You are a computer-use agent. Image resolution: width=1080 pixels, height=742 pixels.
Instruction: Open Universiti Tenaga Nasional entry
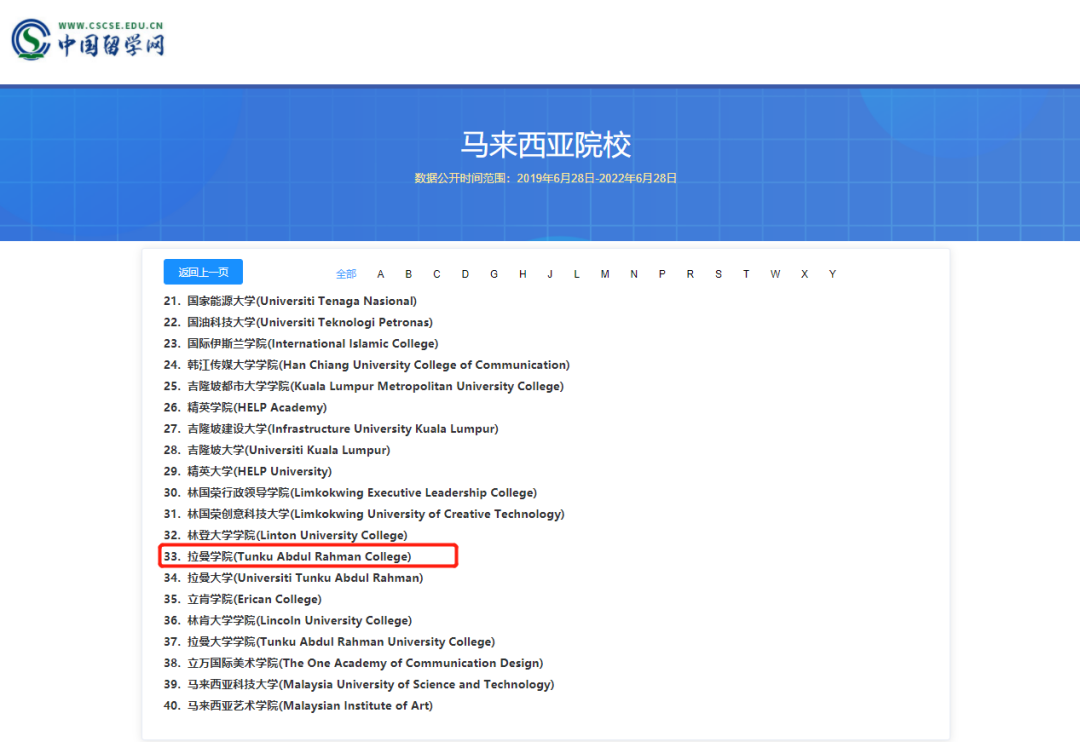(x=290, y=301)
